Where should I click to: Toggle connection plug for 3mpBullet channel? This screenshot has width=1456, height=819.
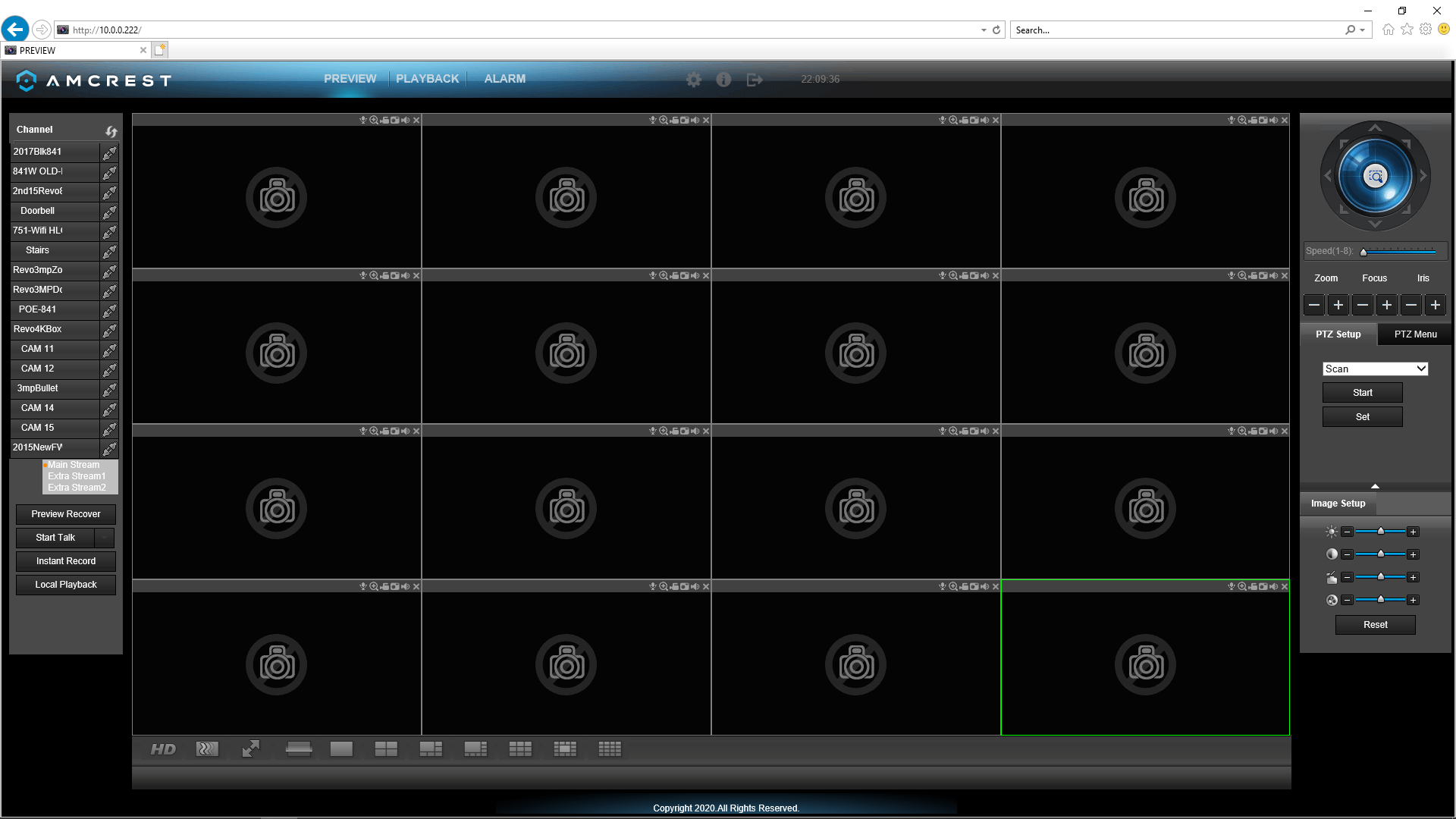pos(110,389)
